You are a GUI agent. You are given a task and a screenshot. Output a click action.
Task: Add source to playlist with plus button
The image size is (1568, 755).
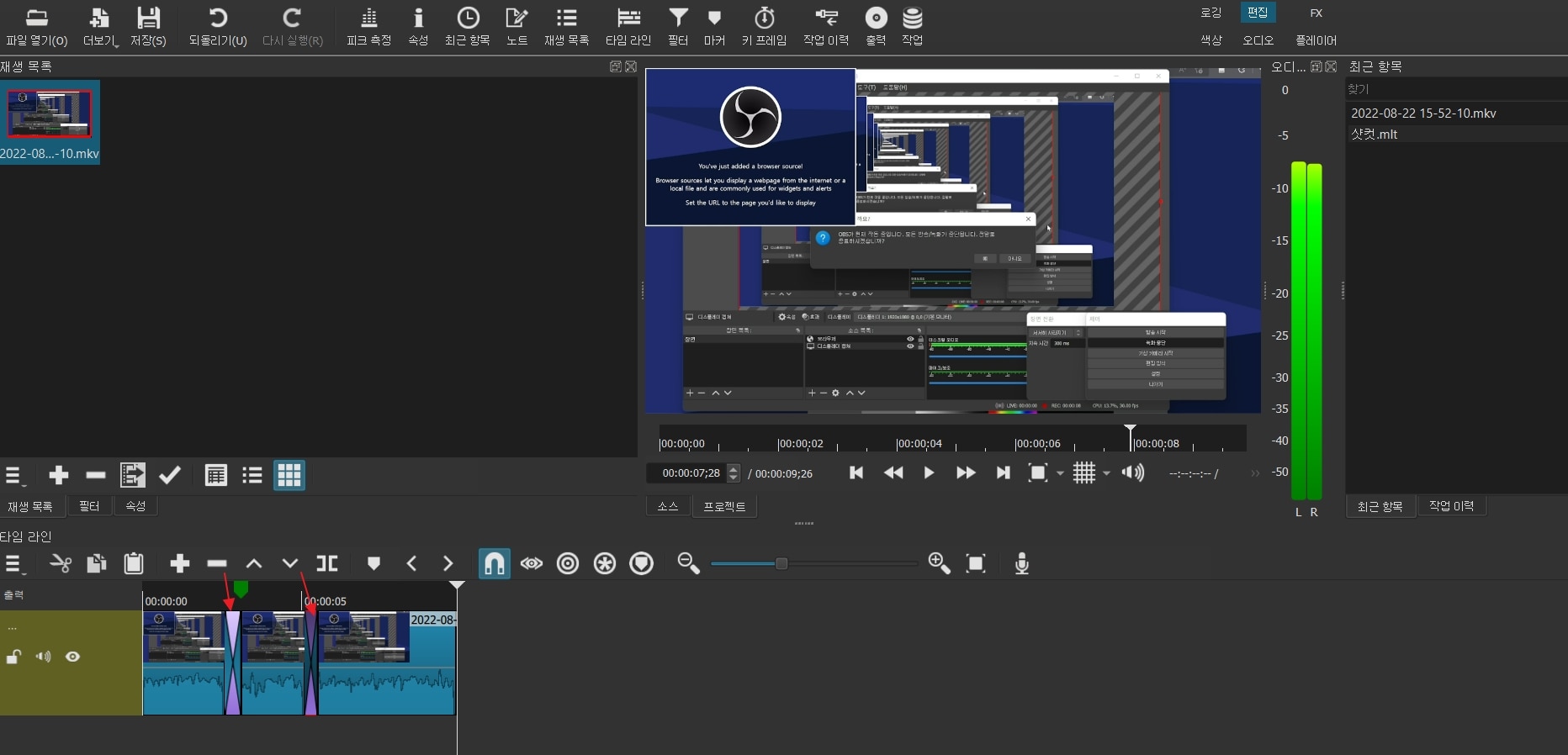coord(59,476)
